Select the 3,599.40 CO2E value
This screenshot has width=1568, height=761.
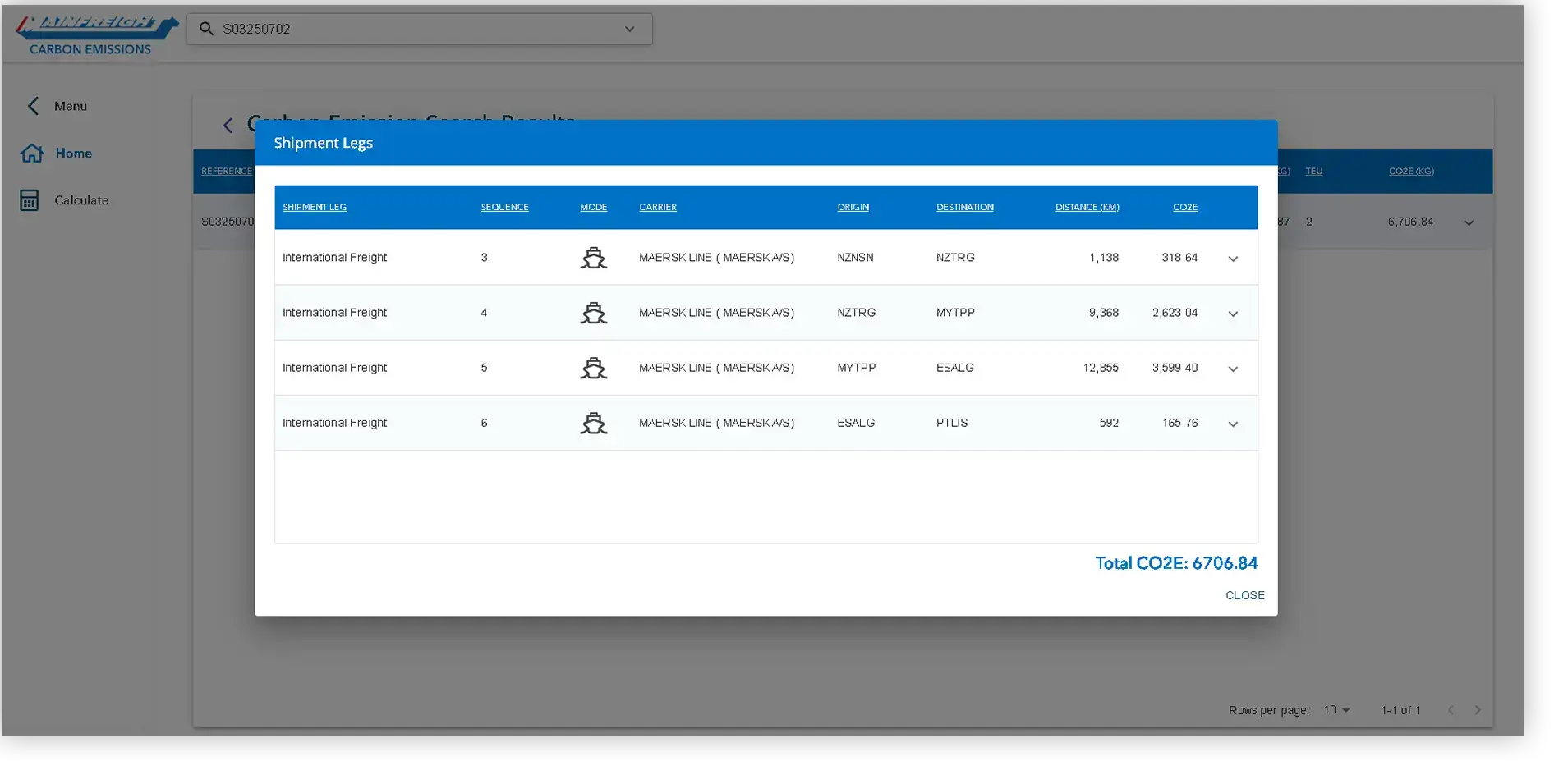(1175, 368)
